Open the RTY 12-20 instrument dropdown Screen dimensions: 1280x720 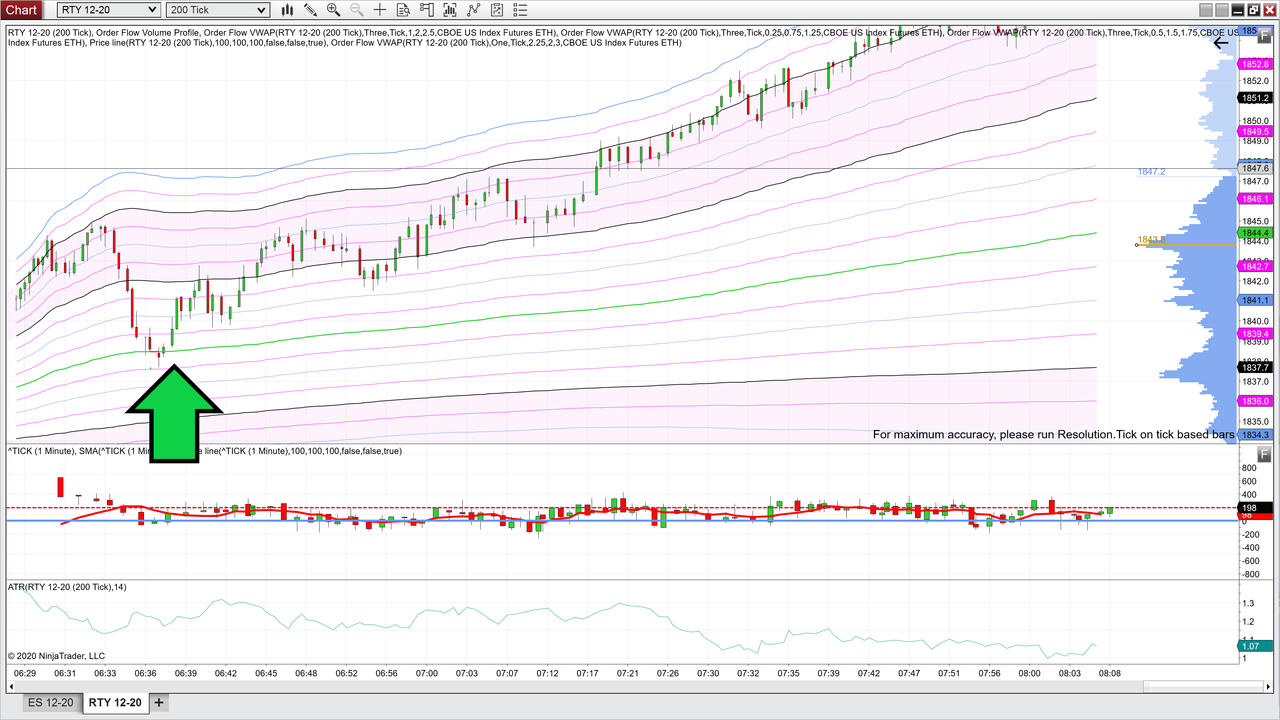[108, 10]
